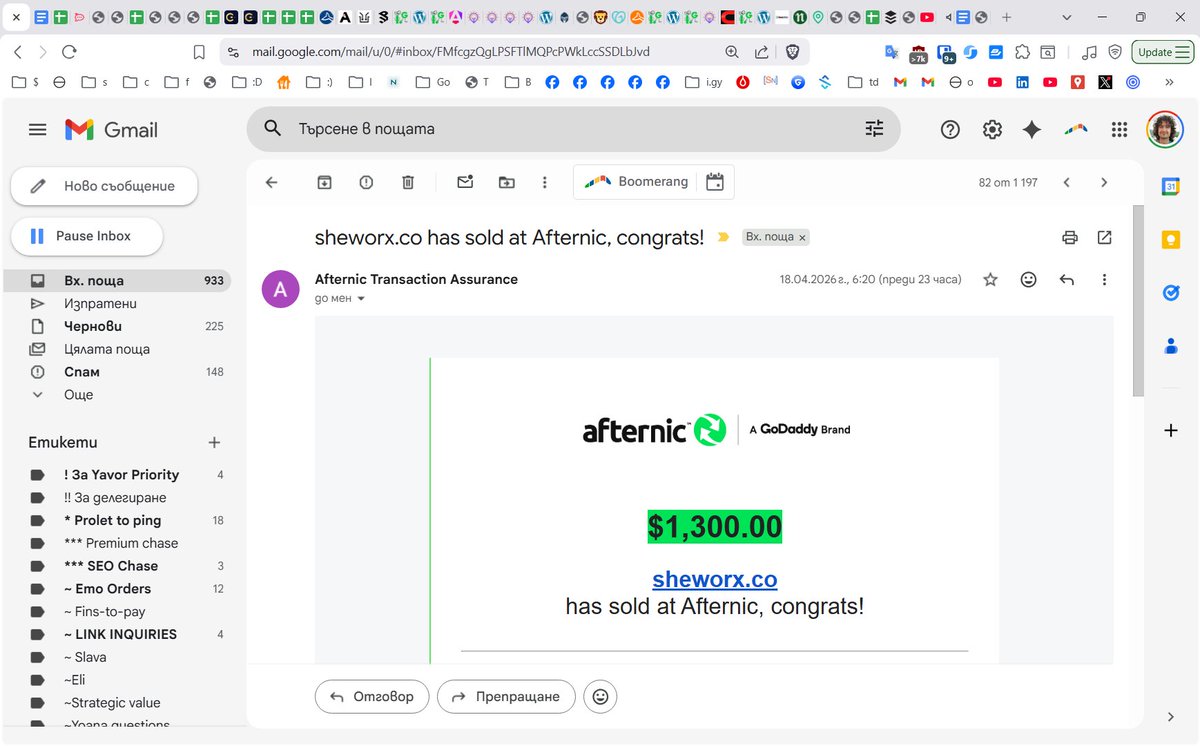Open browser Update menu
Screen dimensions: 1200x746
tap(1162, 52)
